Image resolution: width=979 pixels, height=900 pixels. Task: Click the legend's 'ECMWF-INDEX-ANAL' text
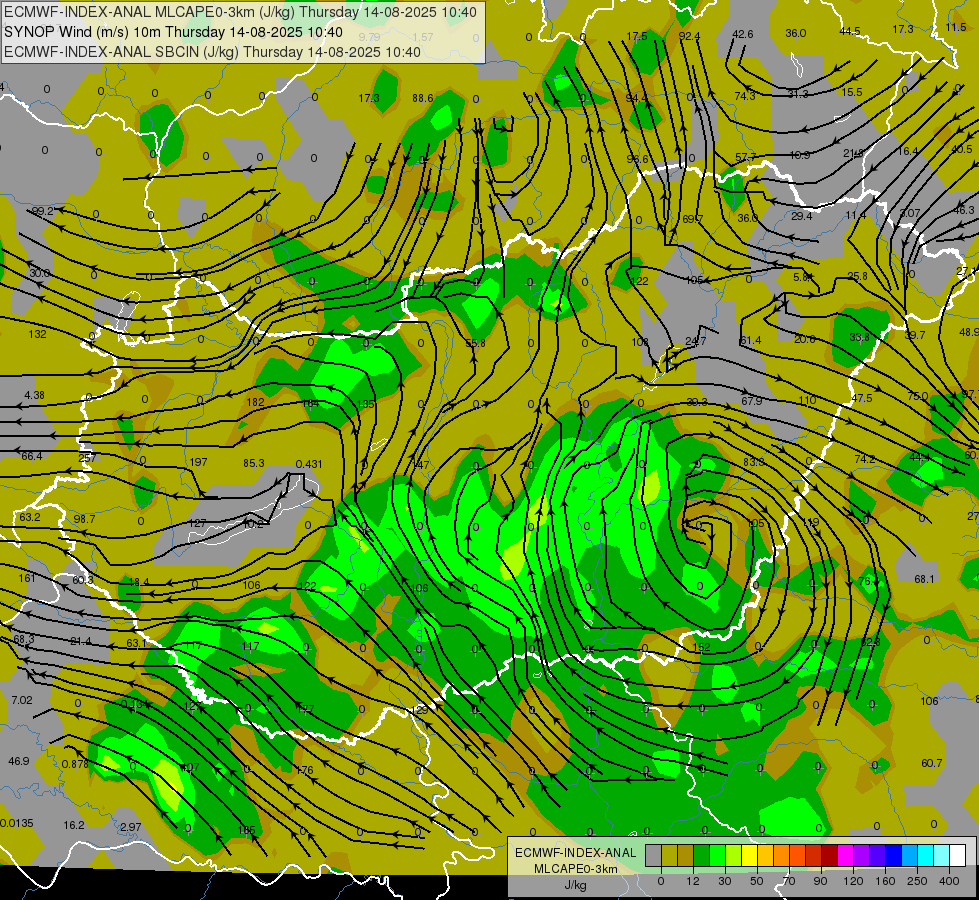(575, 853)
